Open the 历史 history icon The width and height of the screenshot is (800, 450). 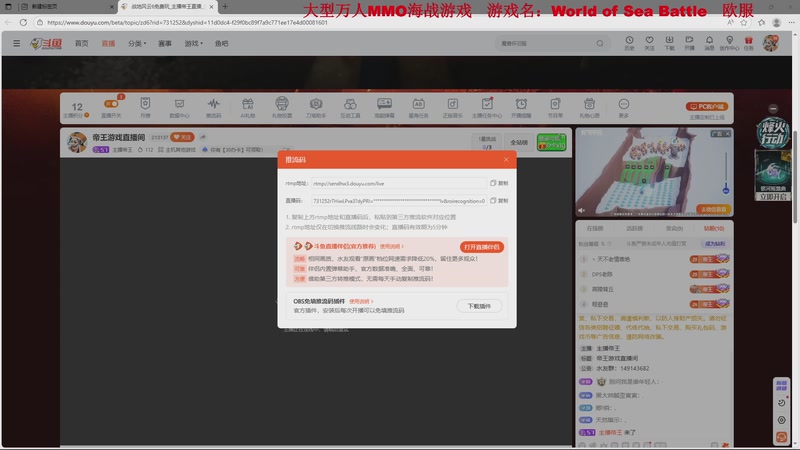tap(629, 43)
